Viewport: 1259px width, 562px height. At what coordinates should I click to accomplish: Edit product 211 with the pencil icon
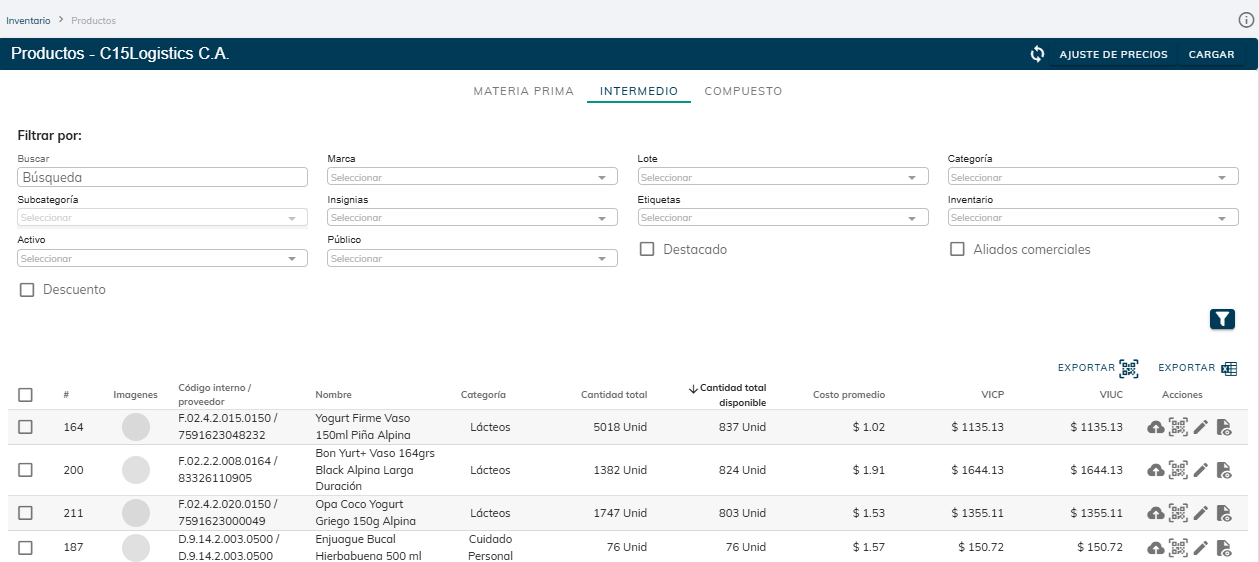(x=1201, y=513)
